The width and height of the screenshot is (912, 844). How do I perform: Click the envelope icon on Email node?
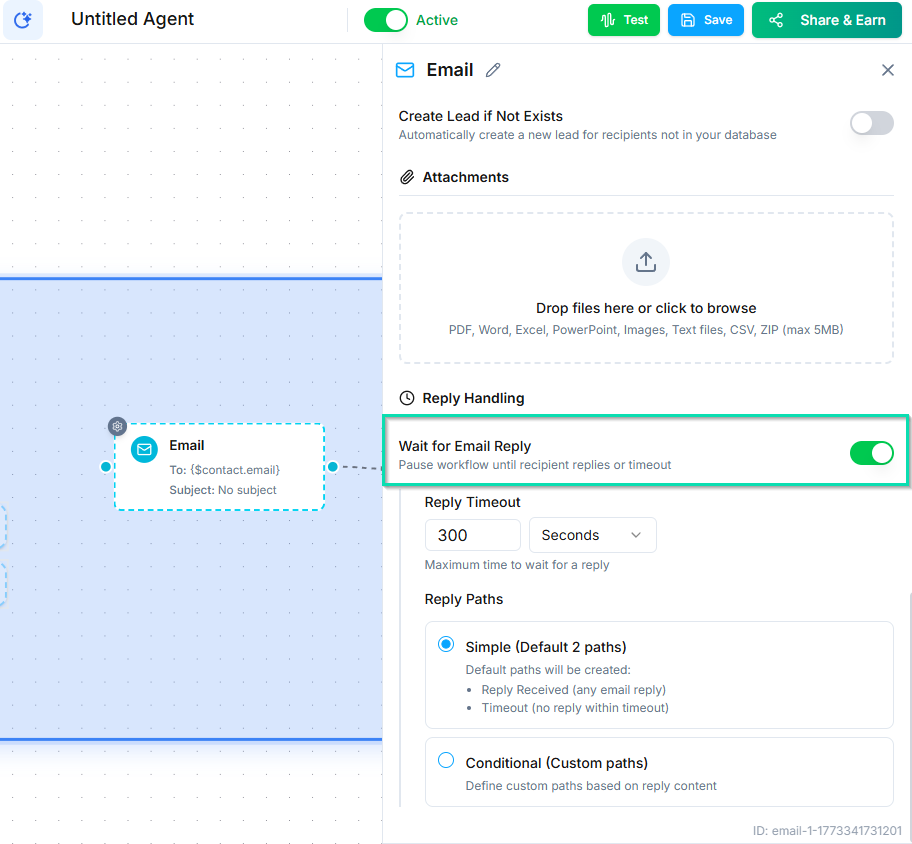pyautogui.click(x=145, y=449)
